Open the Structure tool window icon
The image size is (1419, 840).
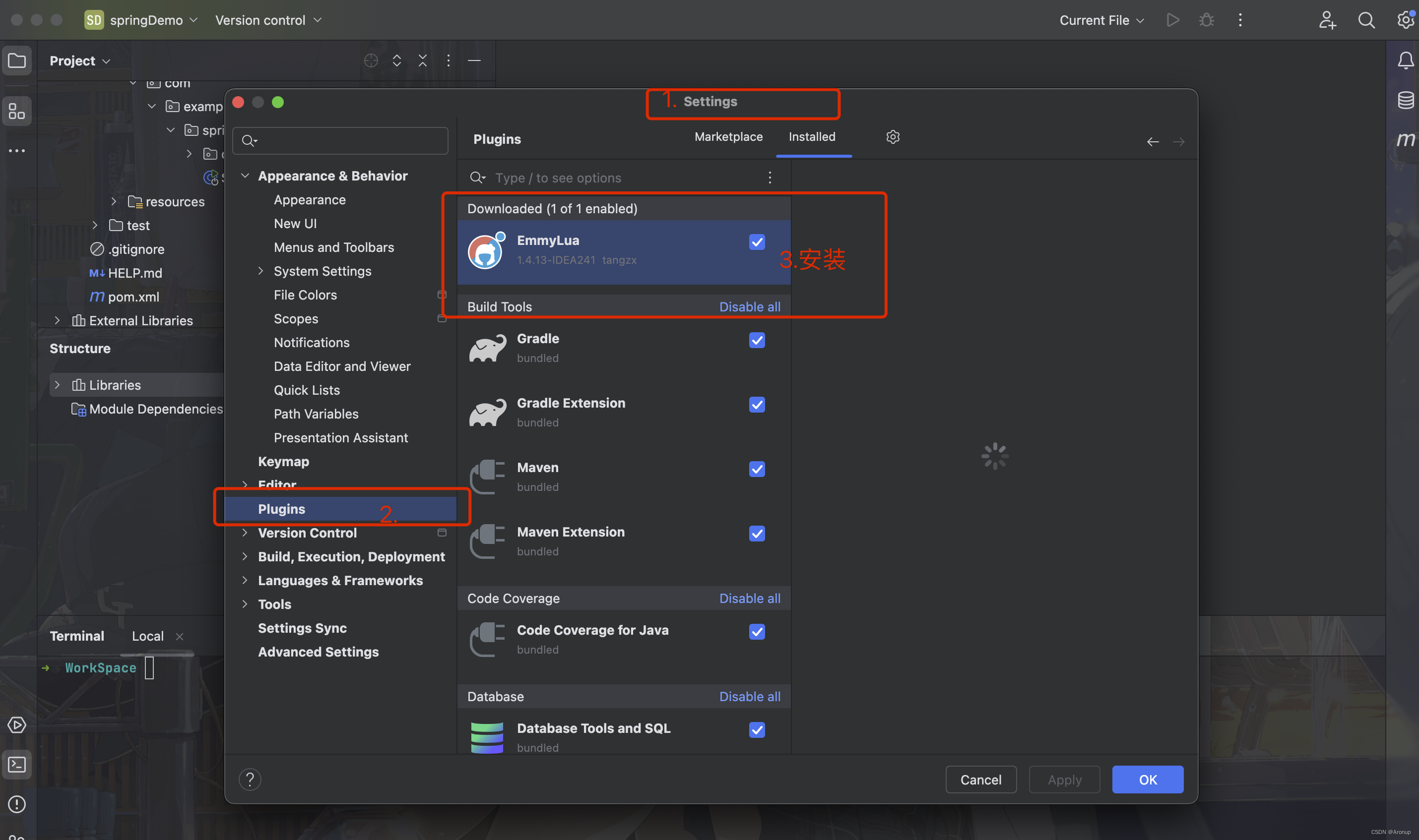coord(17,111)
